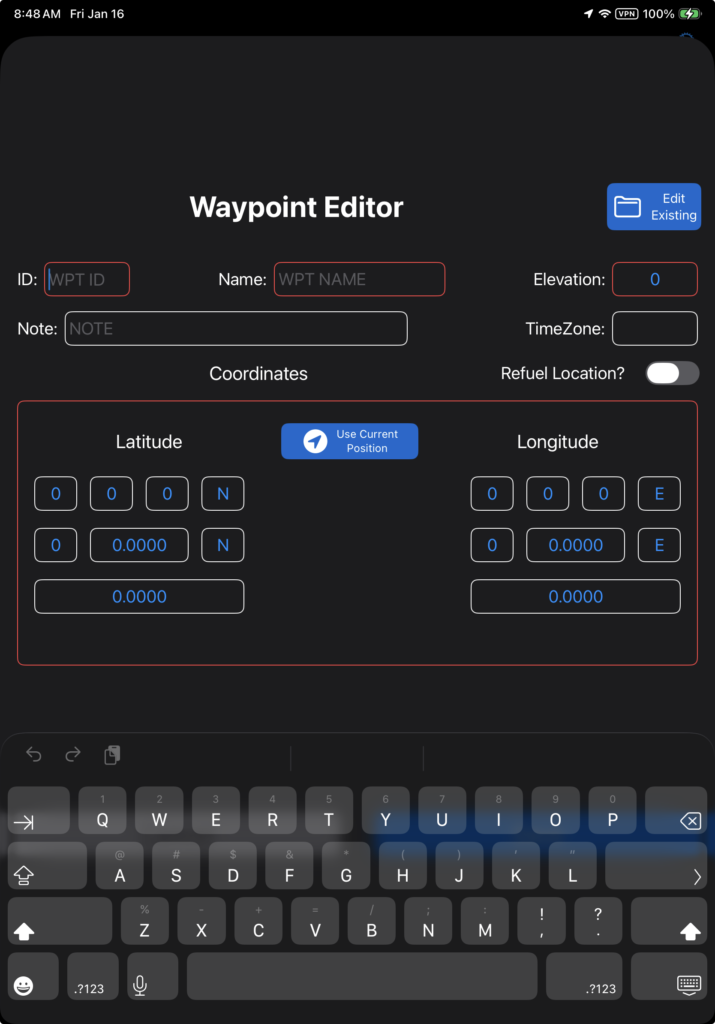715x1024 pixels.
Task: Tap the undo arrow in keyboard toolbar
Action: (34, 755)
